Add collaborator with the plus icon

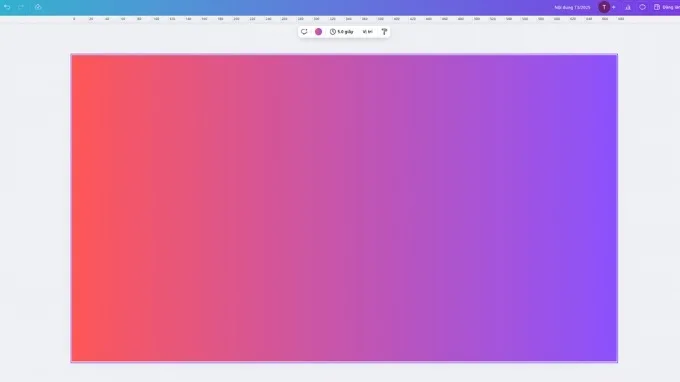614,7
